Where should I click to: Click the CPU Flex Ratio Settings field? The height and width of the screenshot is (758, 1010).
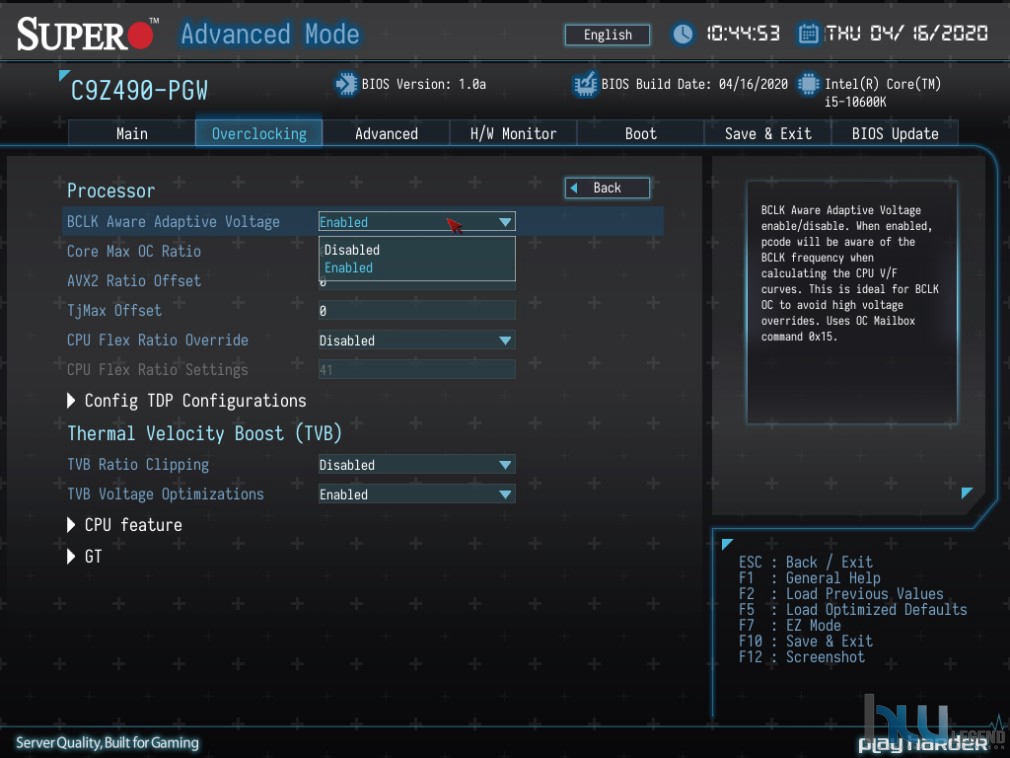417,370
